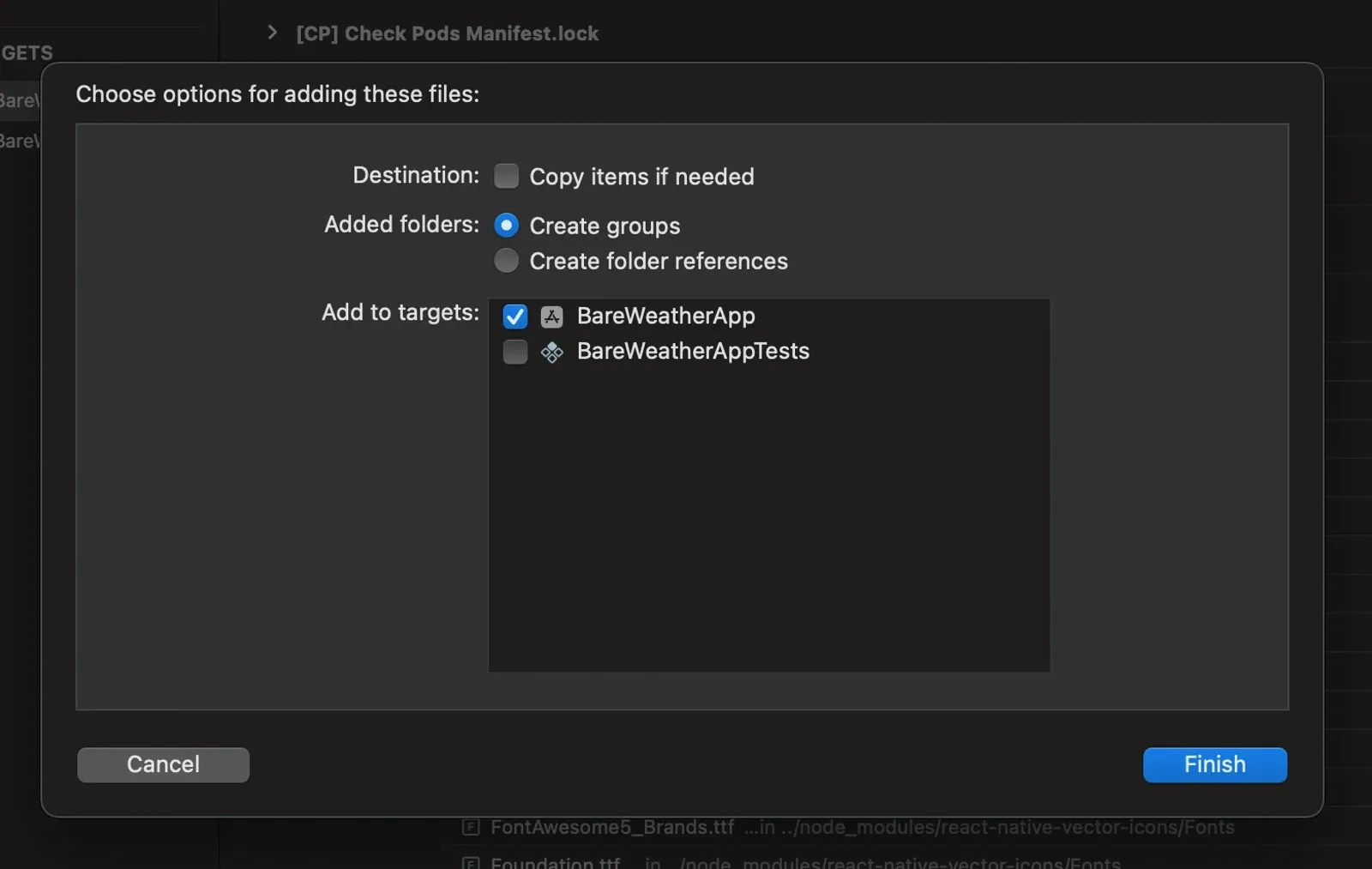Image resolution: width=1372 pixels, height=869 pixels.
Task: Choose the Create folder references option
Action: (x=507, y=261)
